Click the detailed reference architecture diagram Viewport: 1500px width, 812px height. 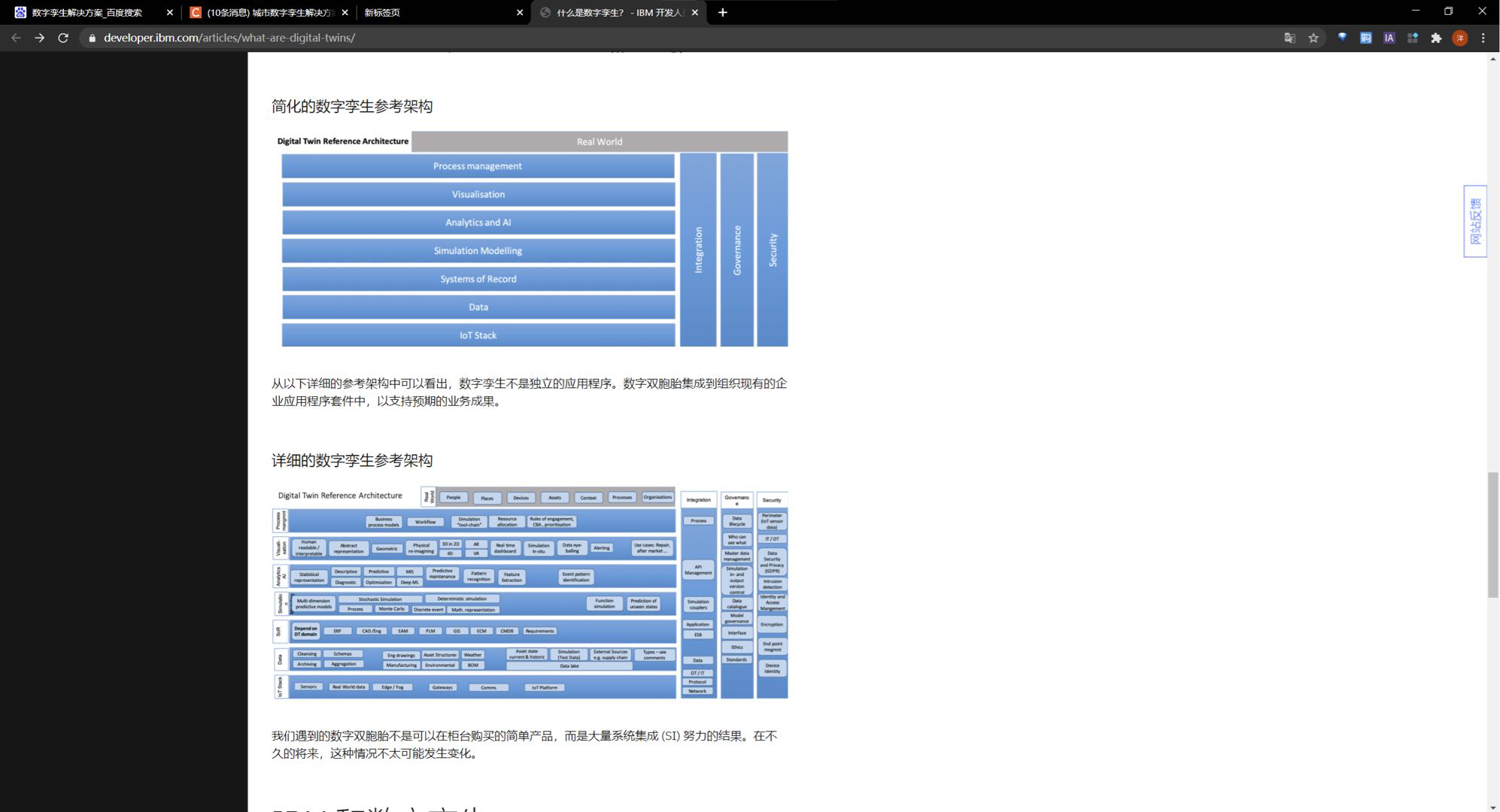(530, 593)
